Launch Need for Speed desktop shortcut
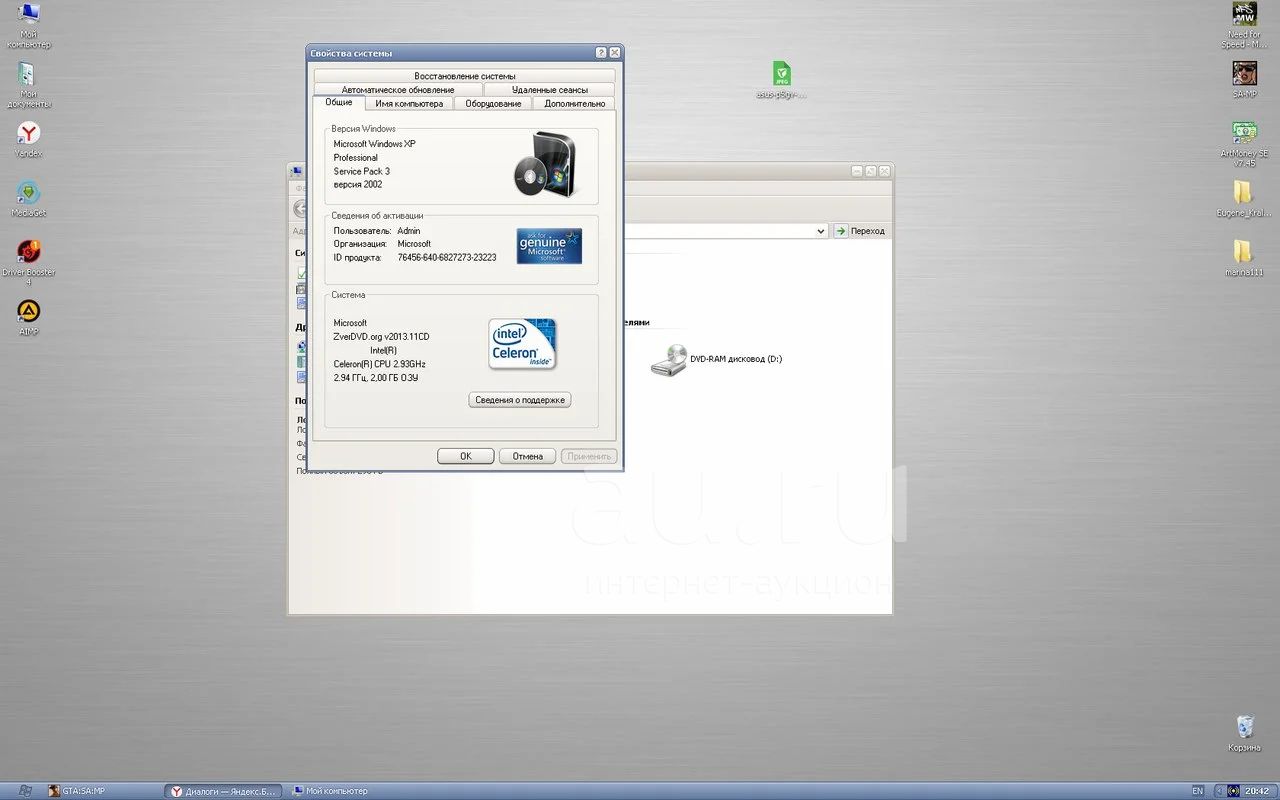Screen dimensions: 1280x800 (1244, 25)
